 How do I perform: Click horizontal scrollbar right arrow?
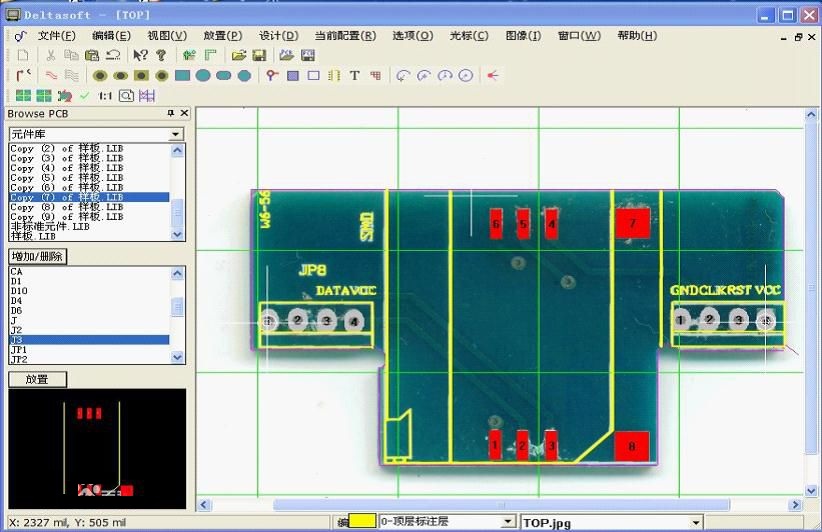point(796,505)
